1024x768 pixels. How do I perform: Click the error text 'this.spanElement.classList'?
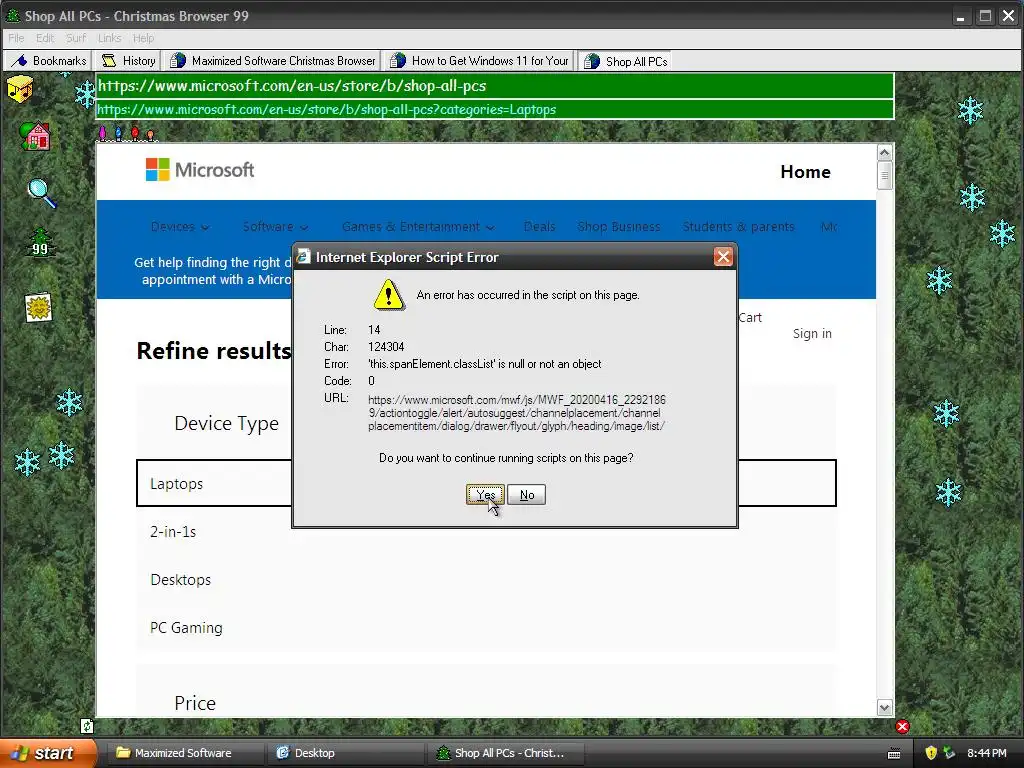(430, 364)
